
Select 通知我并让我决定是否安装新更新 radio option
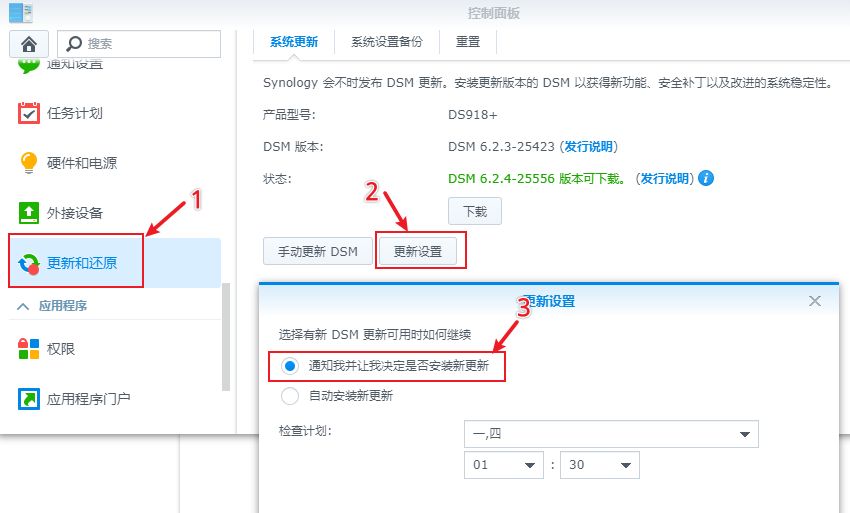tap(289, 366)
